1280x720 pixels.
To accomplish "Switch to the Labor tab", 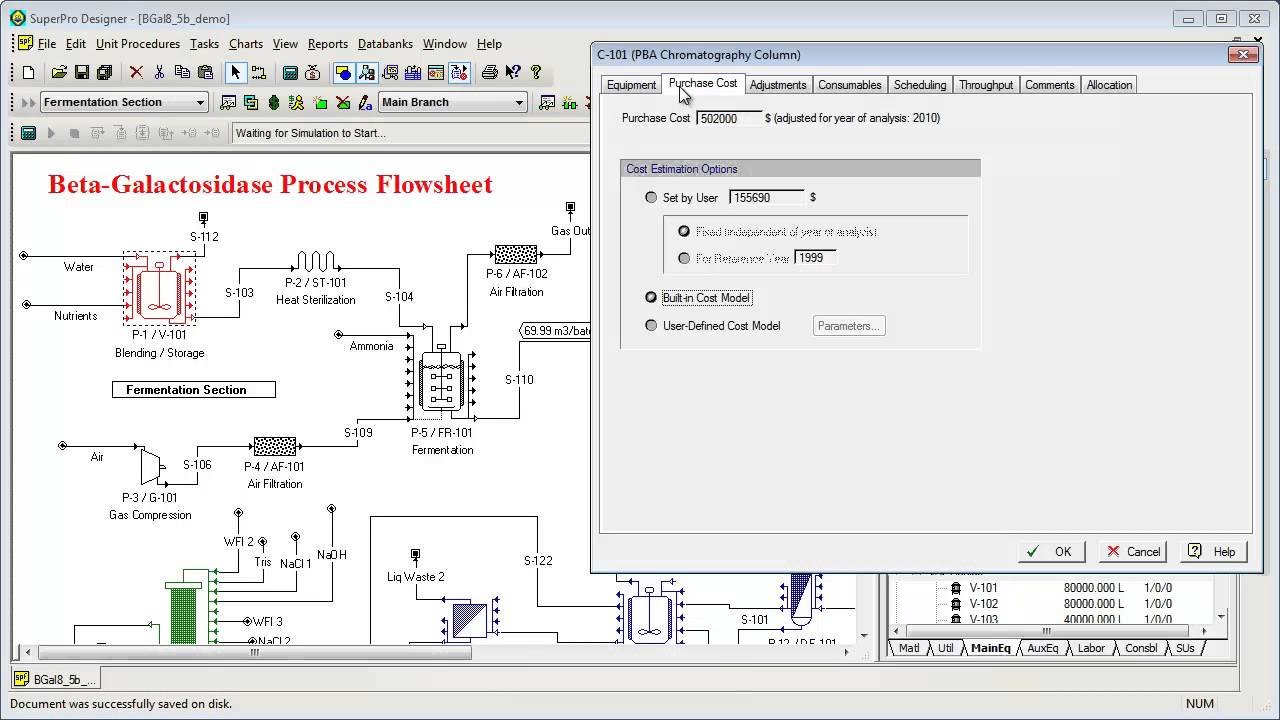I will [x=1091, y=648].
